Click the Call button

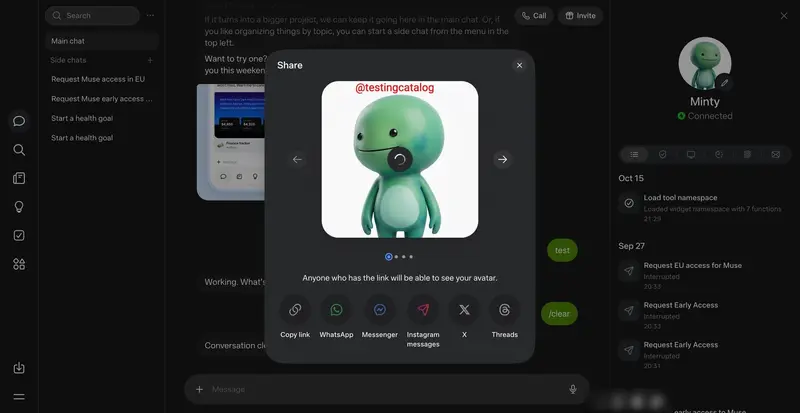pyautogui.click(x=534, y=16)
